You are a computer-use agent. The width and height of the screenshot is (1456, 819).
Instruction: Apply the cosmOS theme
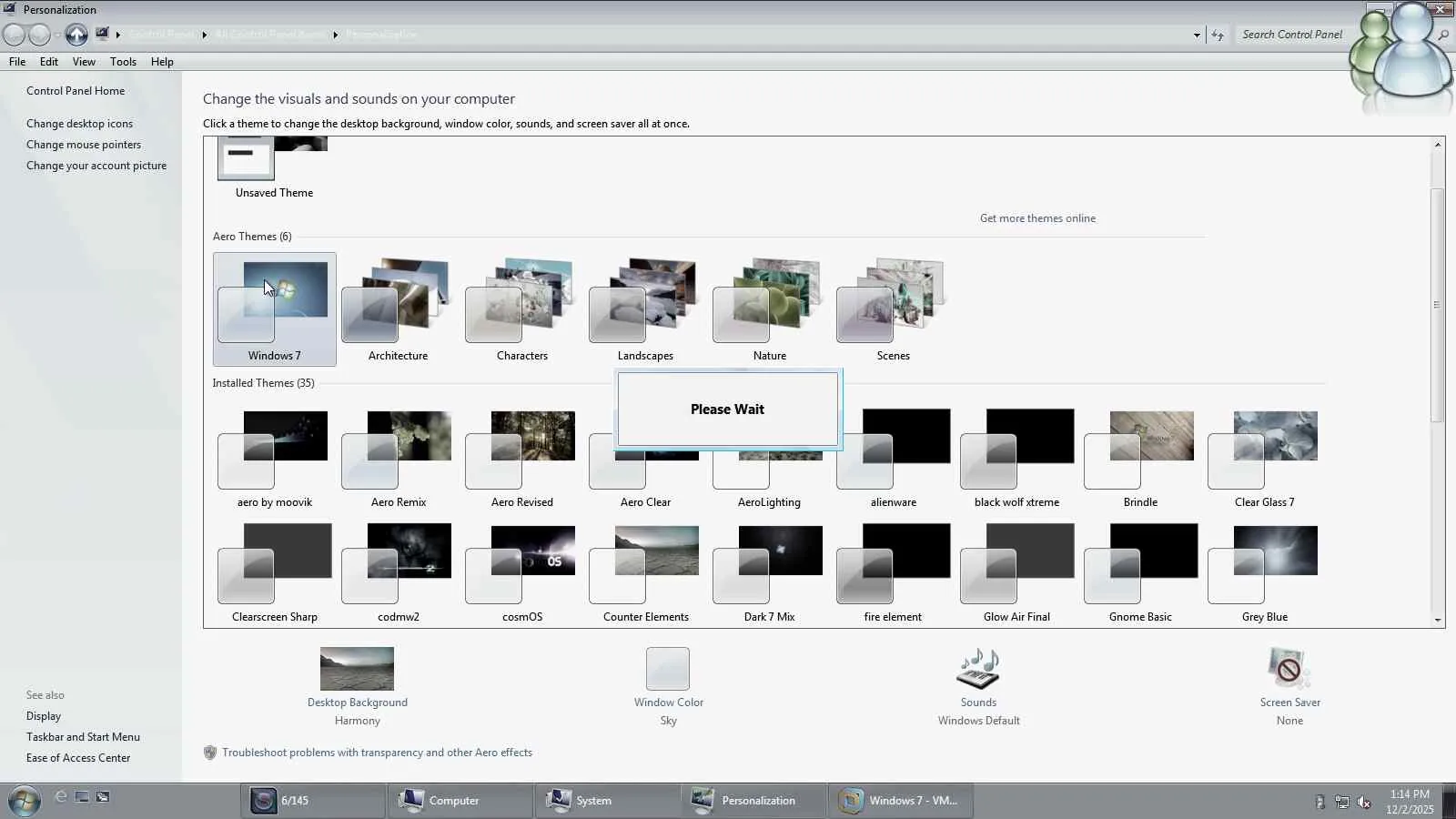coord(521,572)
